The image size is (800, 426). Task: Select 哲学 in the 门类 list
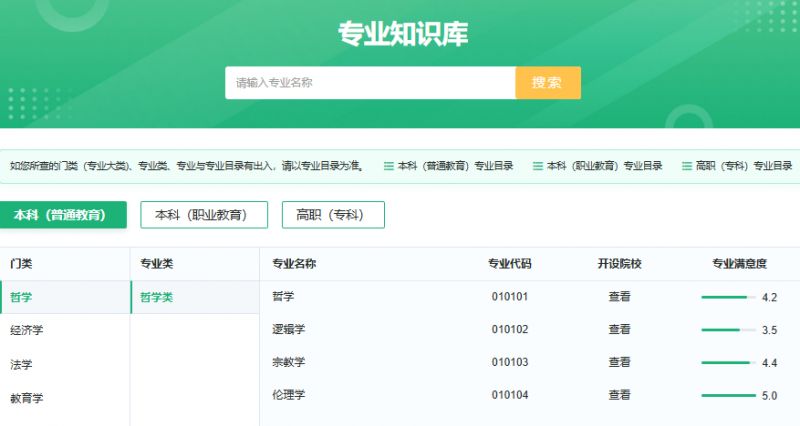[x=21, y=297]
